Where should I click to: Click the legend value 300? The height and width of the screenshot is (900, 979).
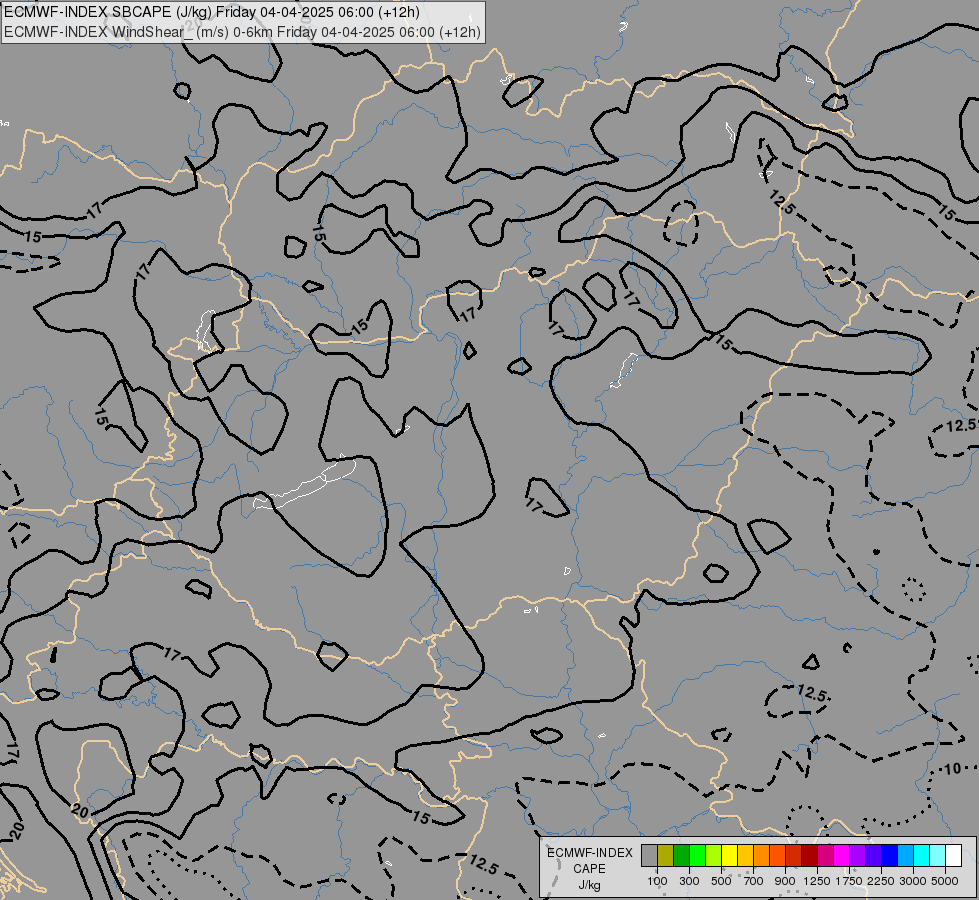point(689,881)
